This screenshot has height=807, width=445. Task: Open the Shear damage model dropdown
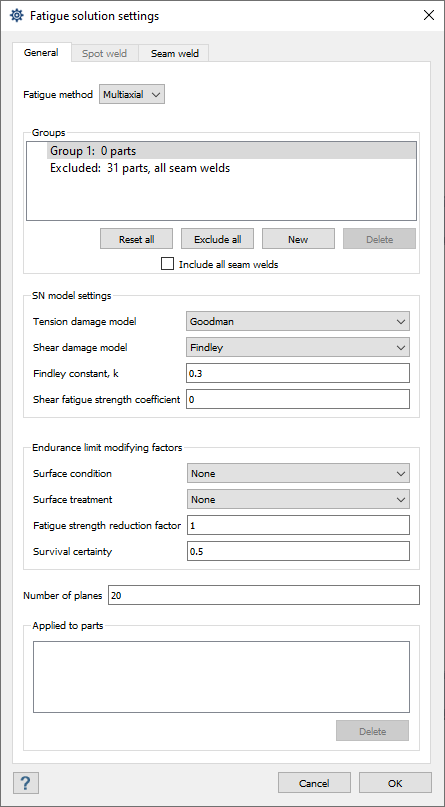point(298,347)
